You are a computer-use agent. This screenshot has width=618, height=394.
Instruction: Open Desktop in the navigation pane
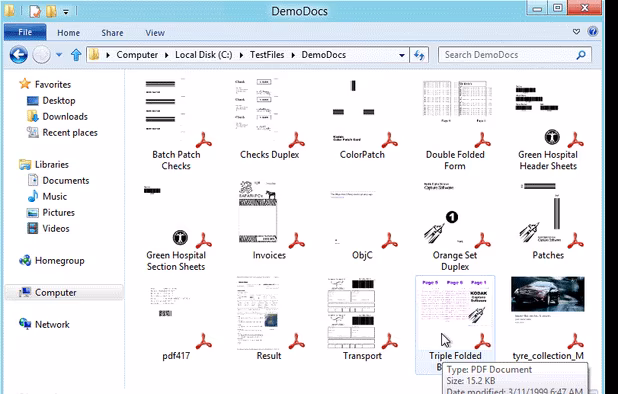click(x=59, y=100)
